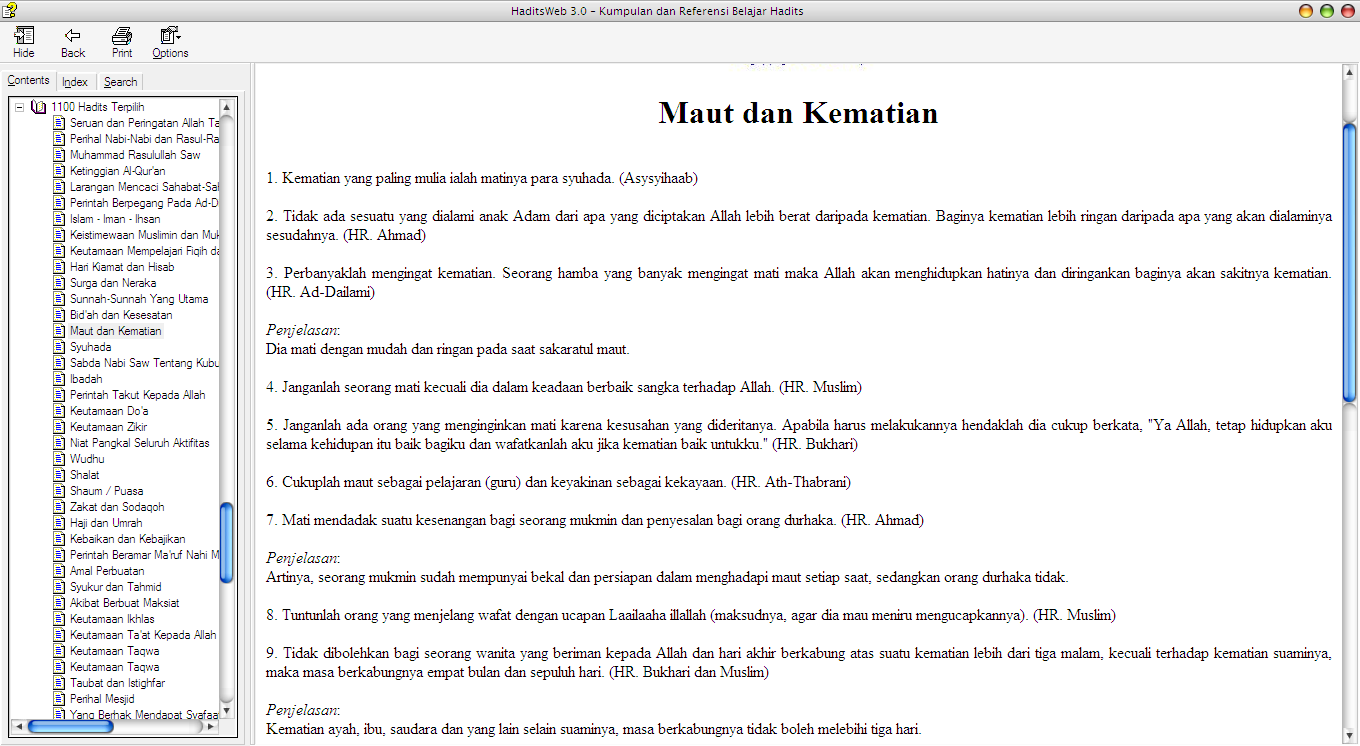Open topic Shaum / Puasa
The image size is (1360, 746).
tap(106, 491)
